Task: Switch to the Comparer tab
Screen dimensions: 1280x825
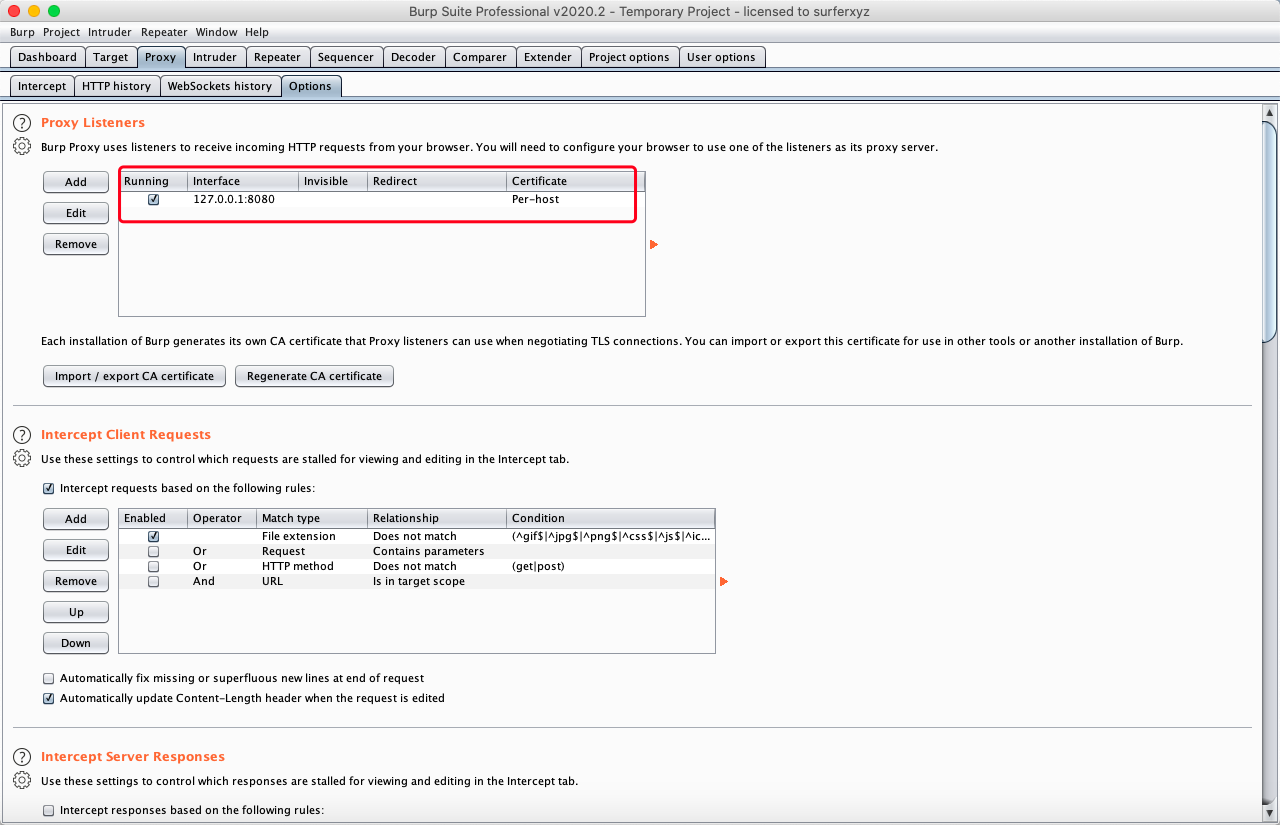Action: (480, 57)
